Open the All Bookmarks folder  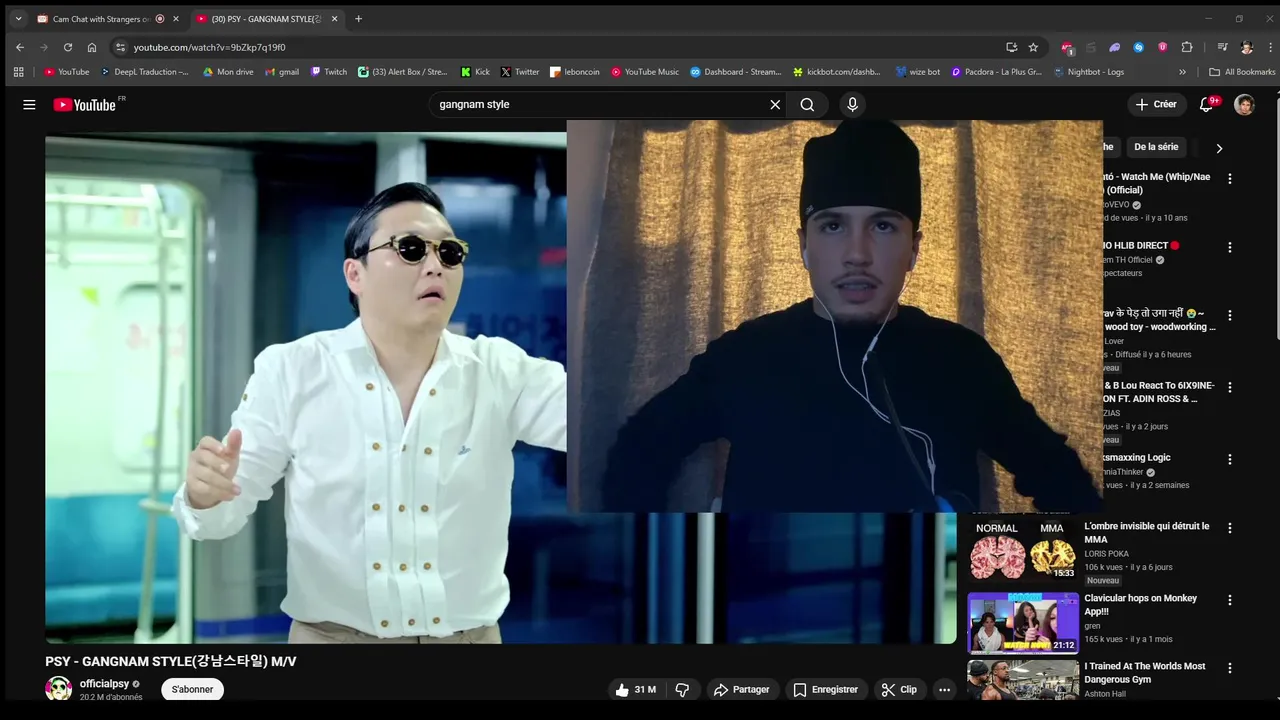pos(1242,72)
